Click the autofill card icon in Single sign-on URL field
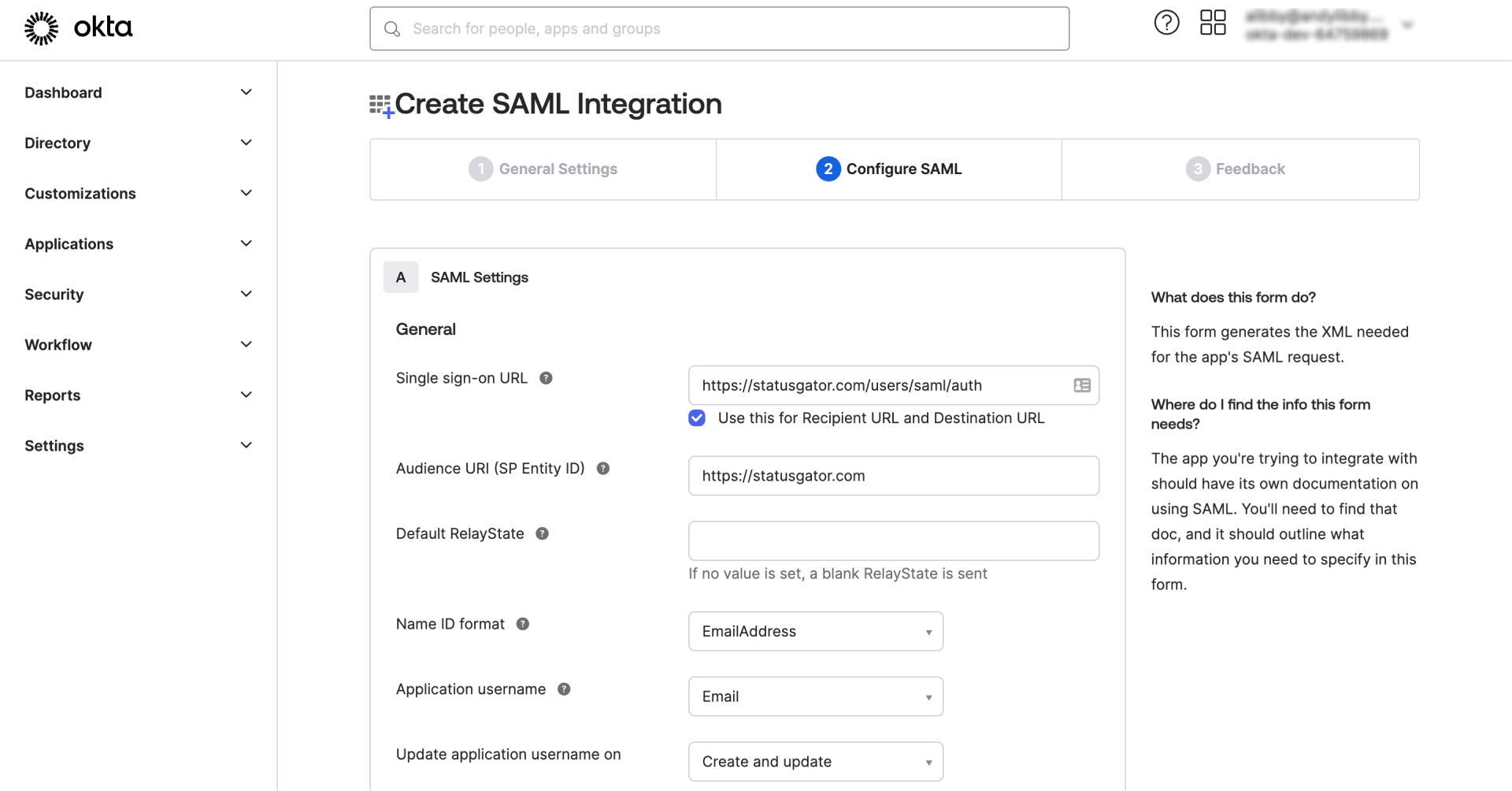This screenshot has height=791, width=1512. [1082, 385]
